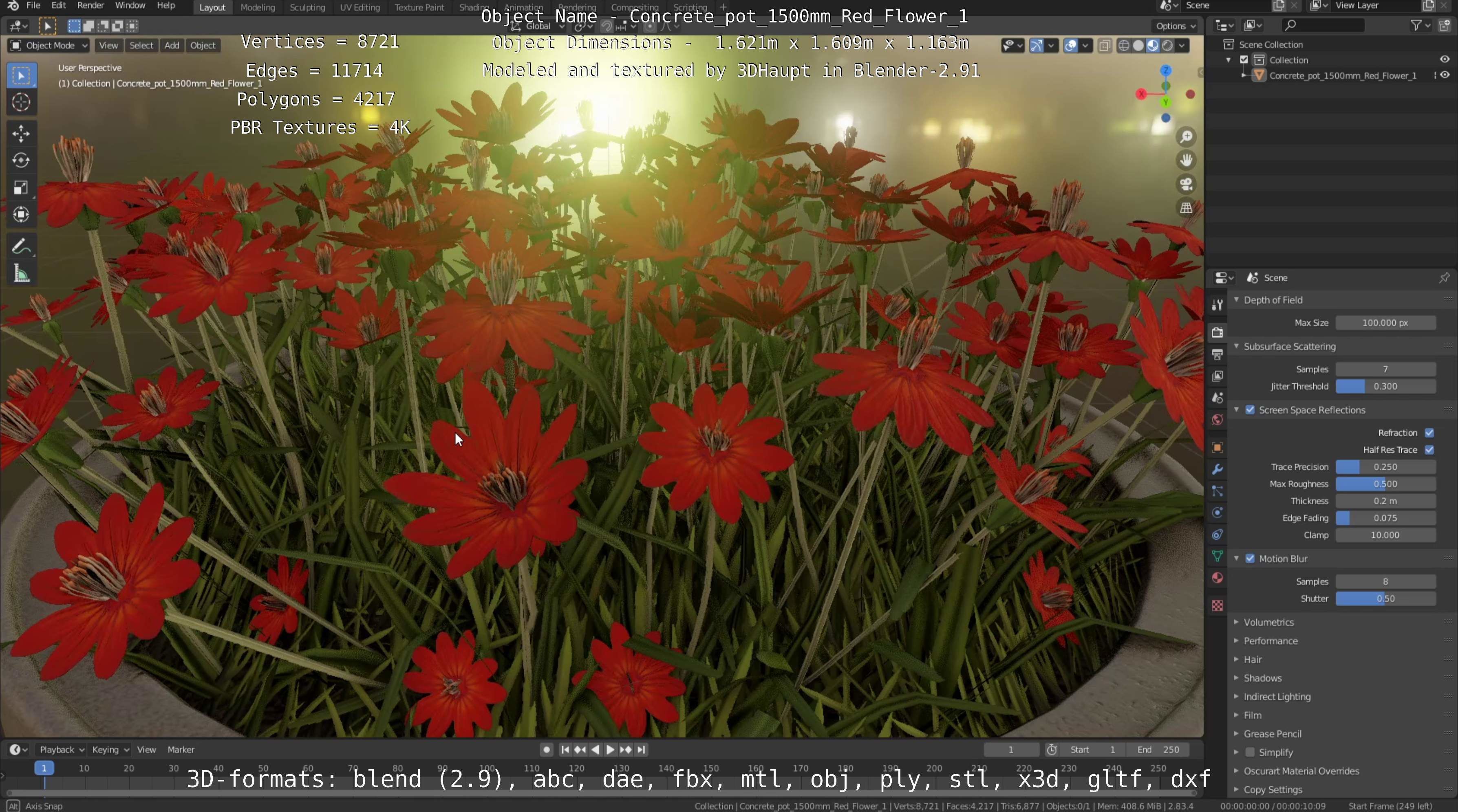The image size is (1458, 812).
Task: Toggle the Refraction checkbox
Action: click(x=1429, y=433)
